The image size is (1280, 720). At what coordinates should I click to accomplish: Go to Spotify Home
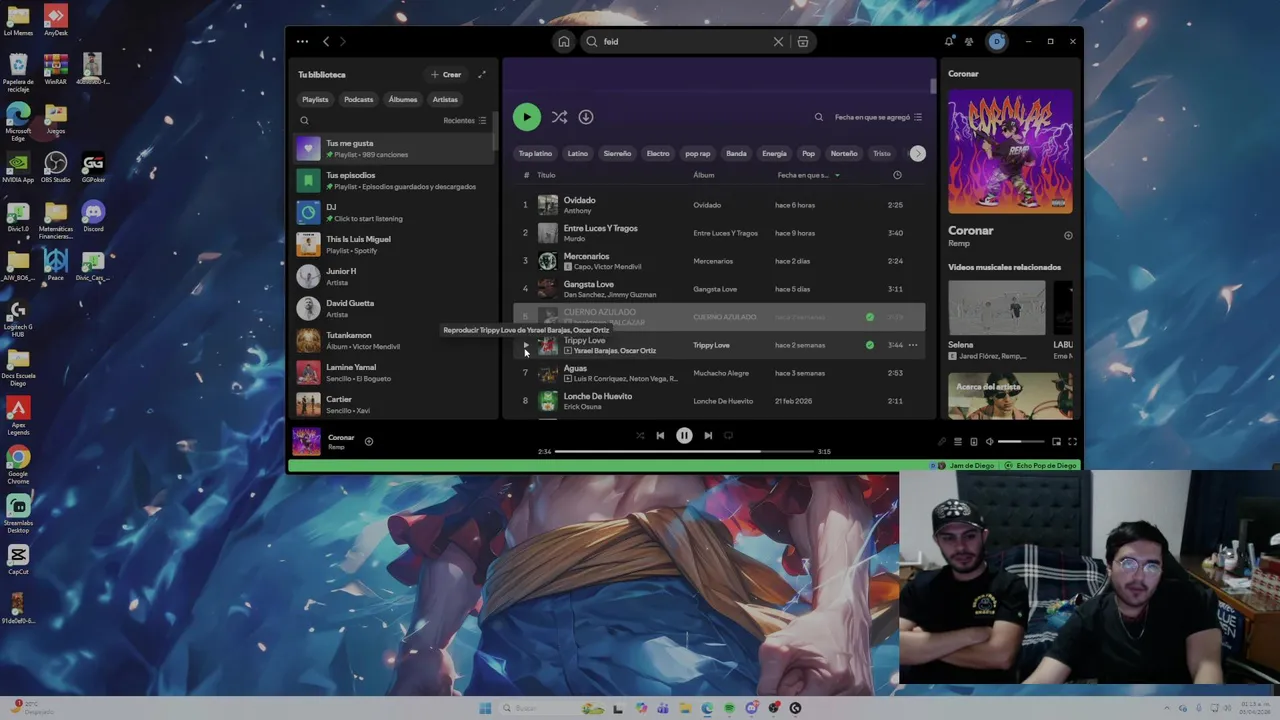[x=564, y=42]
